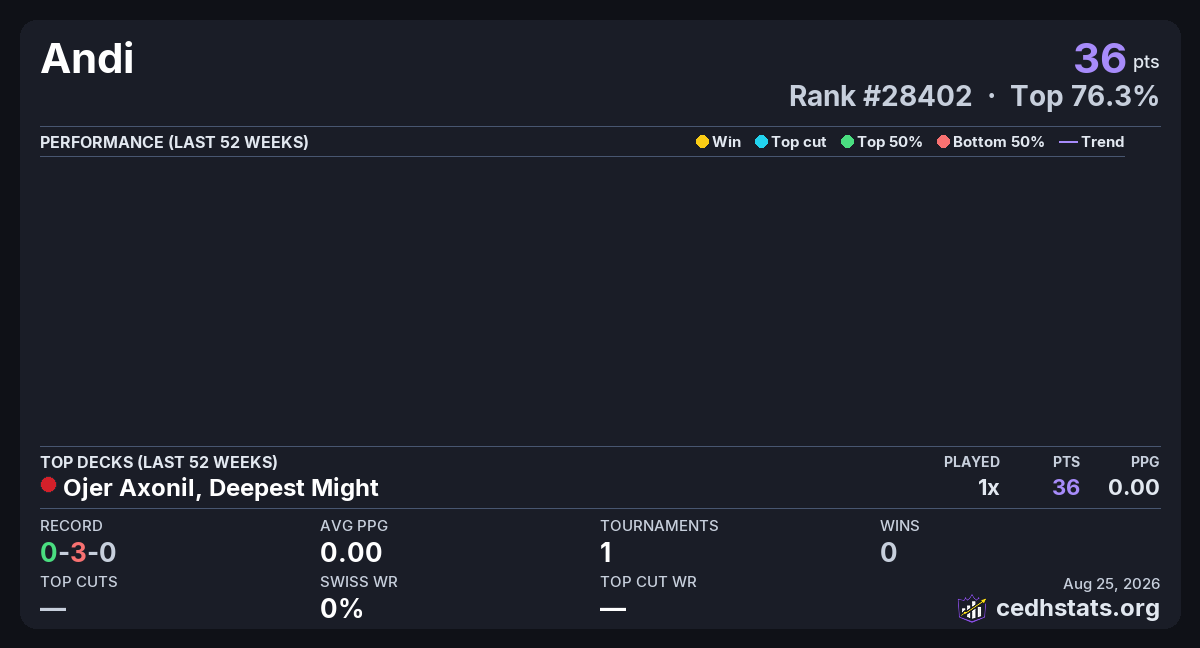Click the cyan Top cut legend dot
1200x648 pixels.
pos(761,142)
